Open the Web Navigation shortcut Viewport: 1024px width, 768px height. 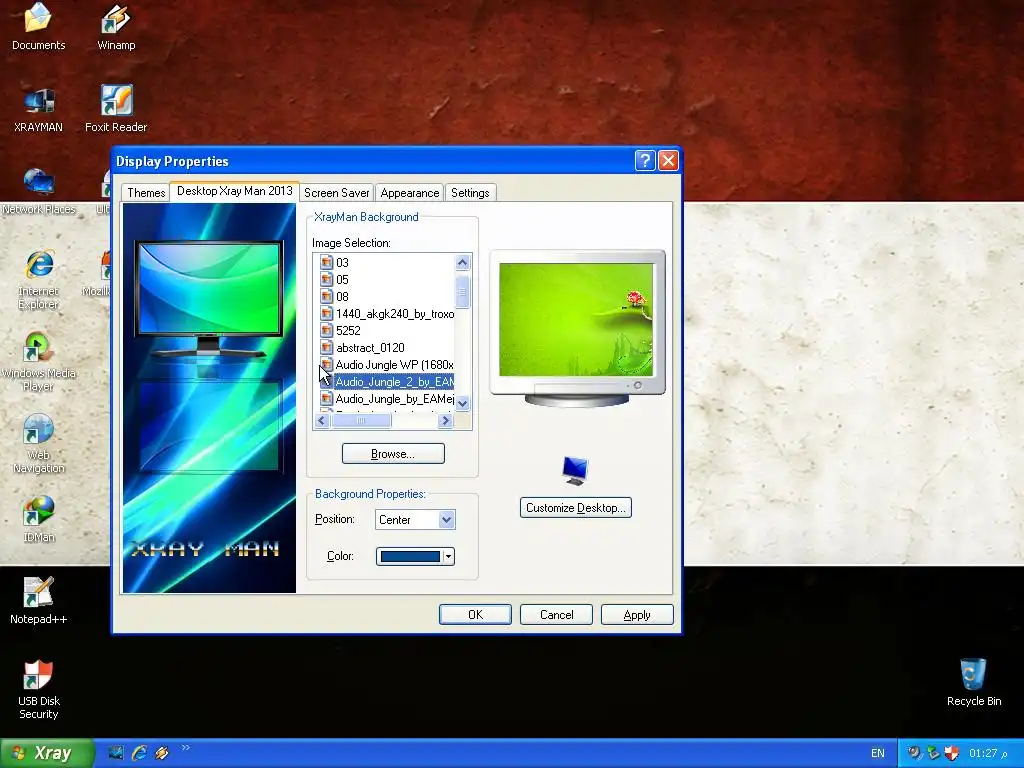pyautogui.click(x=39, y=444)
